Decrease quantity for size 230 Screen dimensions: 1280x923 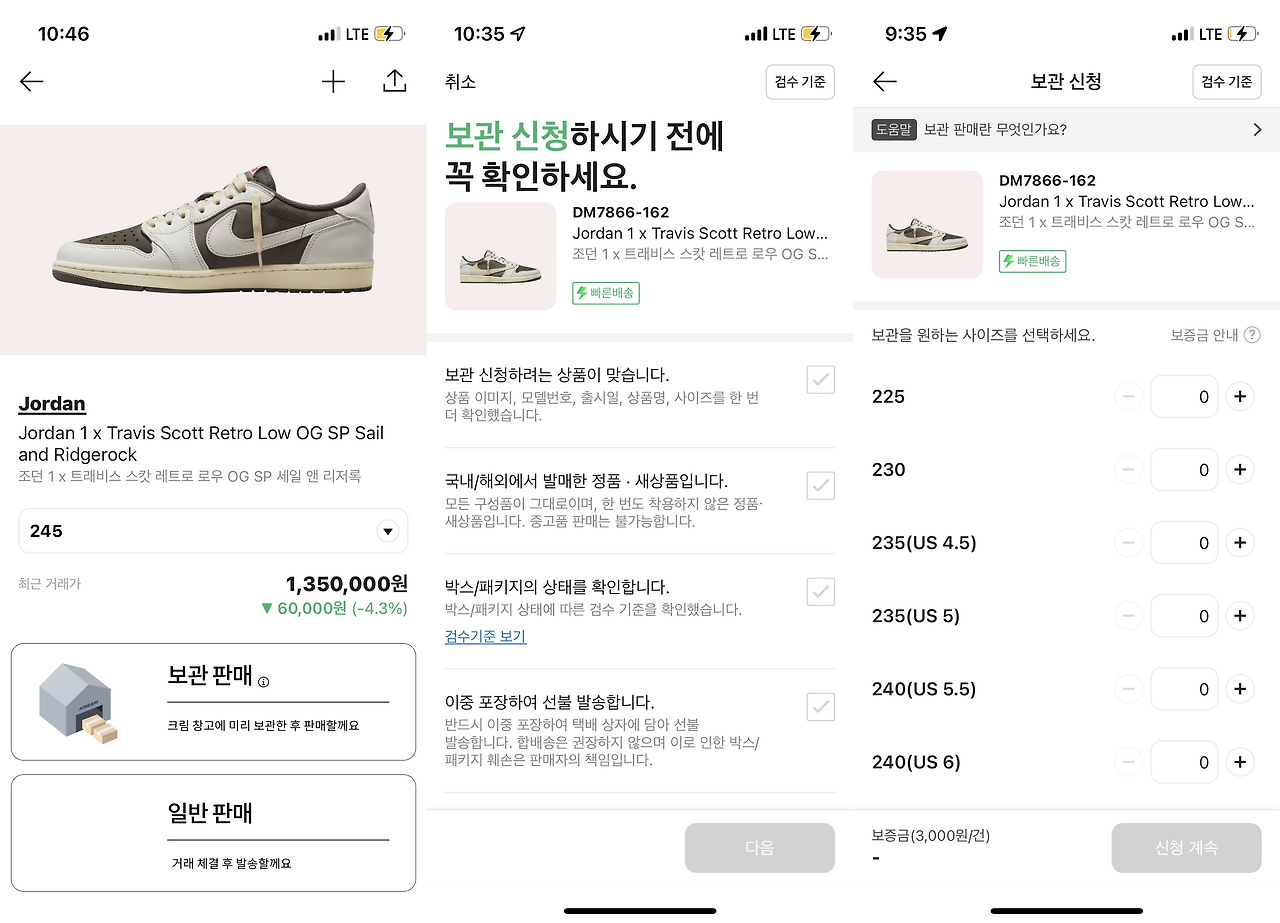[x=1128, y=470]
